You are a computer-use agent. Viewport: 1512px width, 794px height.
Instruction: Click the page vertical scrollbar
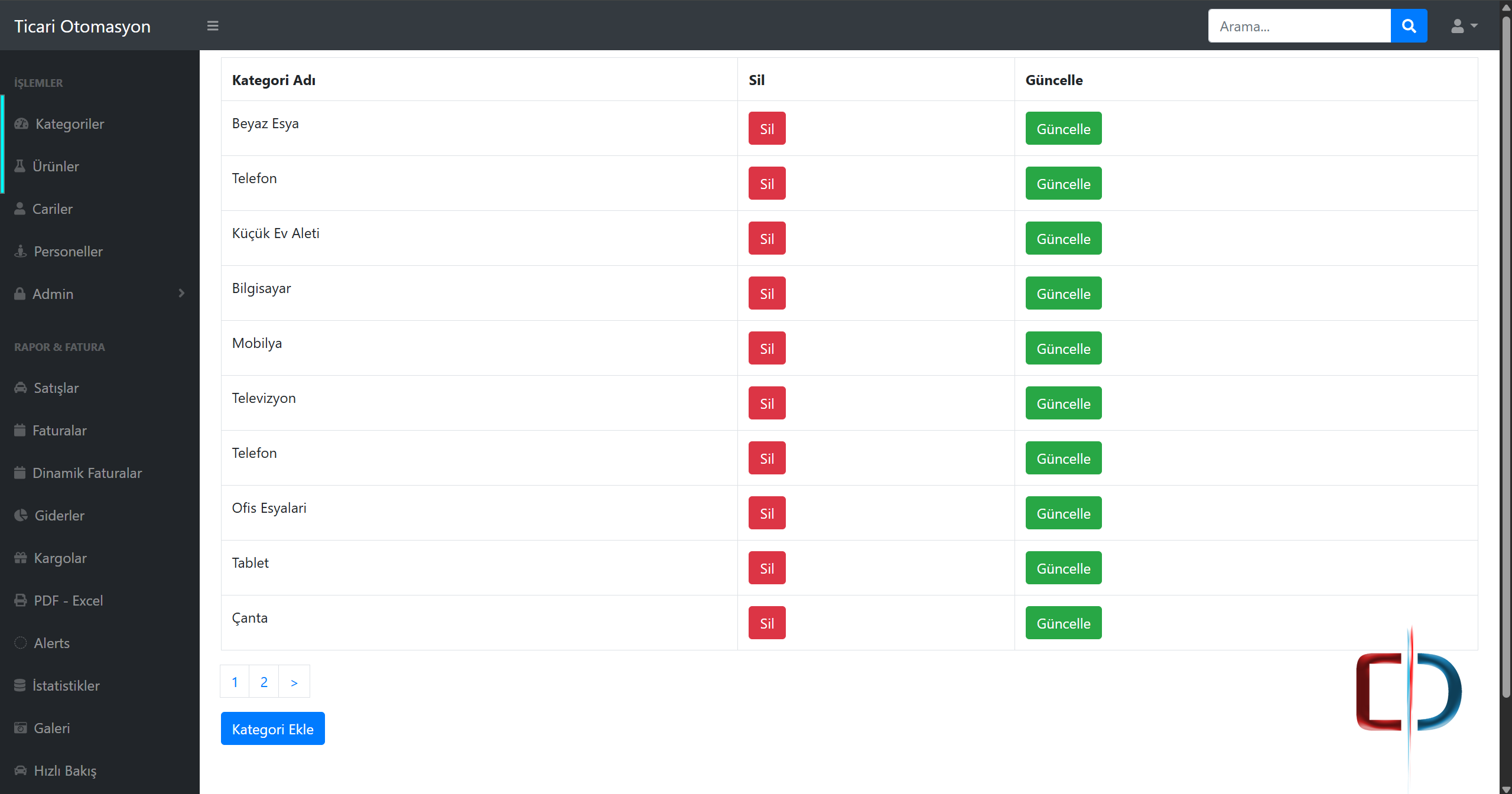point(1506,354)
